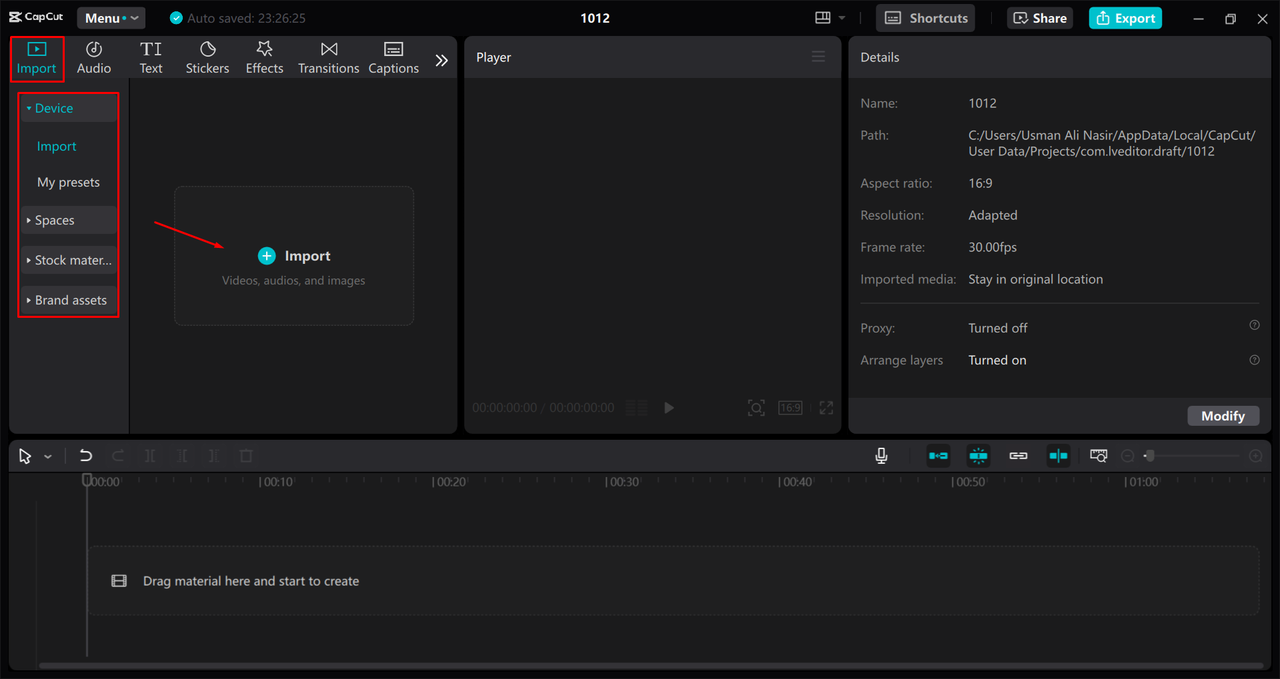The height and width of the screenshot is (679, 1280).
Task: Expand the Stock materials section
Action: [68, 260]
